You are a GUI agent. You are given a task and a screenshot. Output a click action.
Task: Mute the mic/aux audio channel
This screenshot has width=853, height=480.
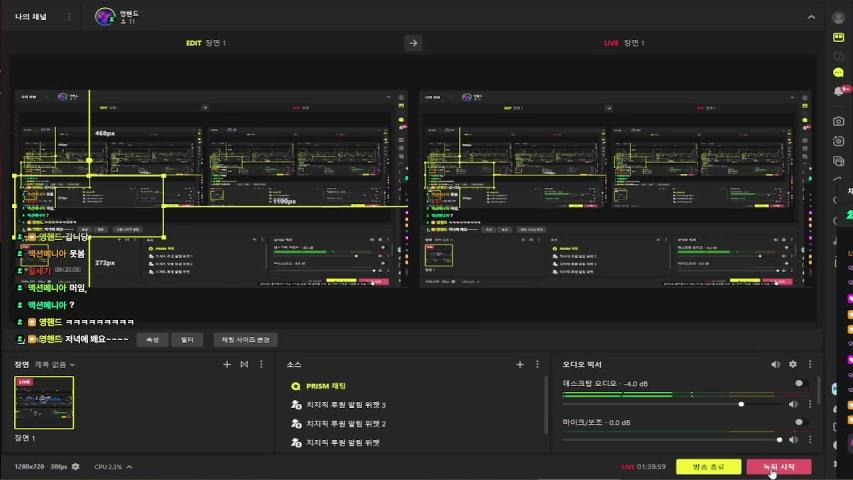pyautogui.click(x=793, y=439)
